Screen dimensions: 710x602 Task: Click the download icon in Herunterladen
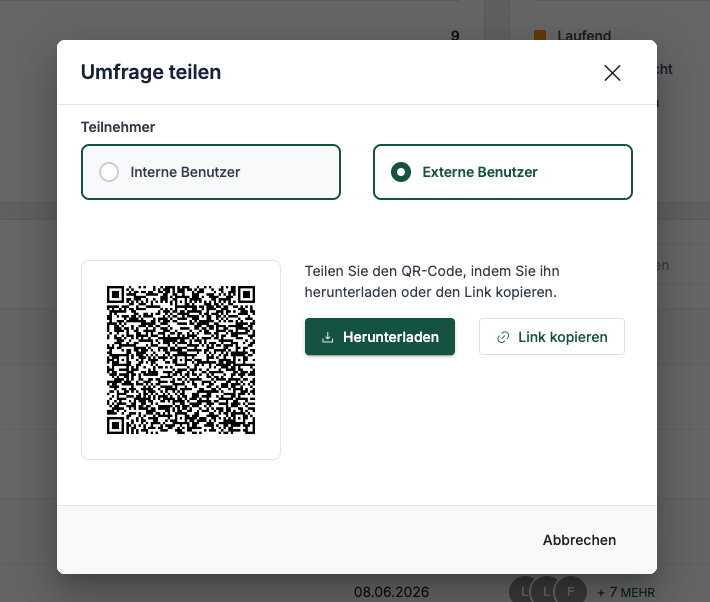pos(328,337)
